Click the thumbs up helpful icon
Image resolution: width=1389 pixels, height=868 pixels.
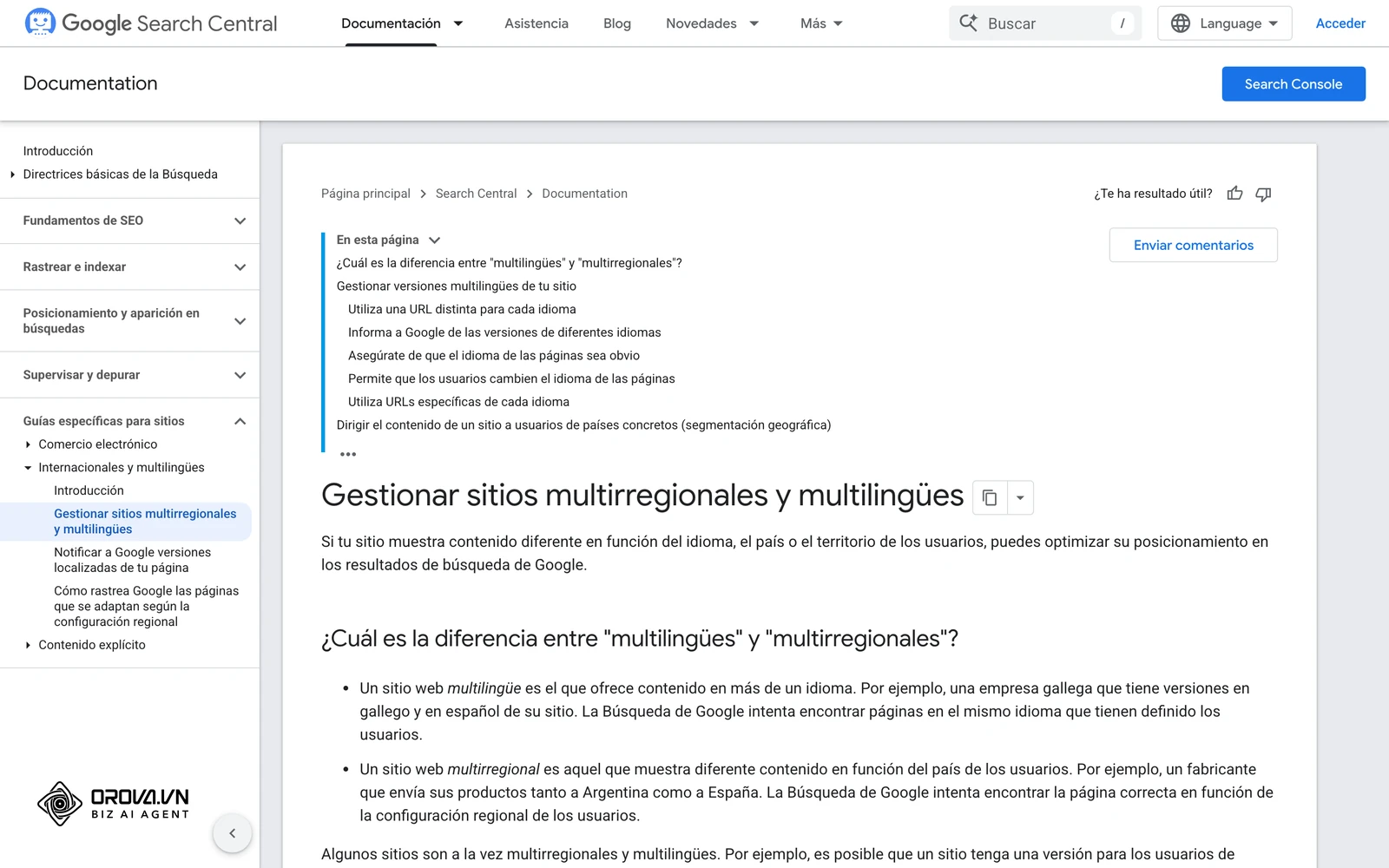1234,194
